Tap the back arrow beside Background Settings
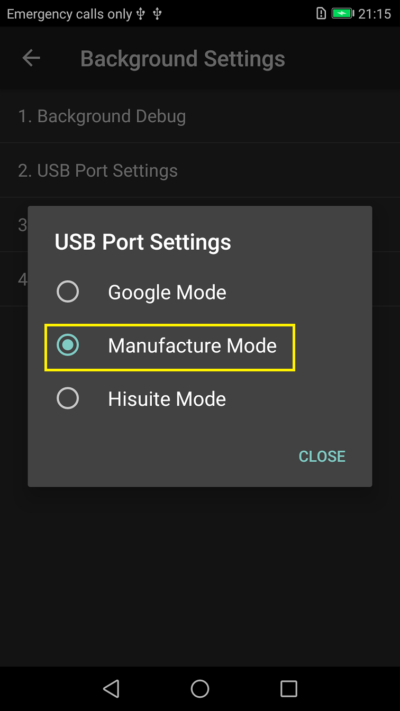 [x=31, y=58]
